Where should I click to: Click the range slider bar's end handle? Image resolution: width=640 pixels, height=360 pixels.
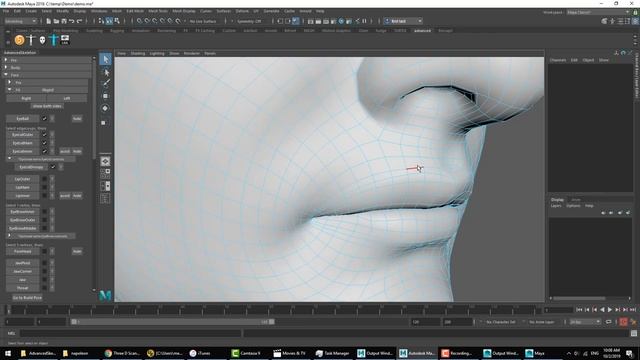tap(272, 322)
